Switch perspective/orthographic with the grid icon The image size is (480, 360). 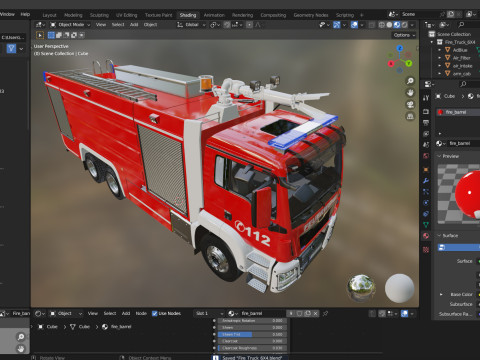[410, 116]
